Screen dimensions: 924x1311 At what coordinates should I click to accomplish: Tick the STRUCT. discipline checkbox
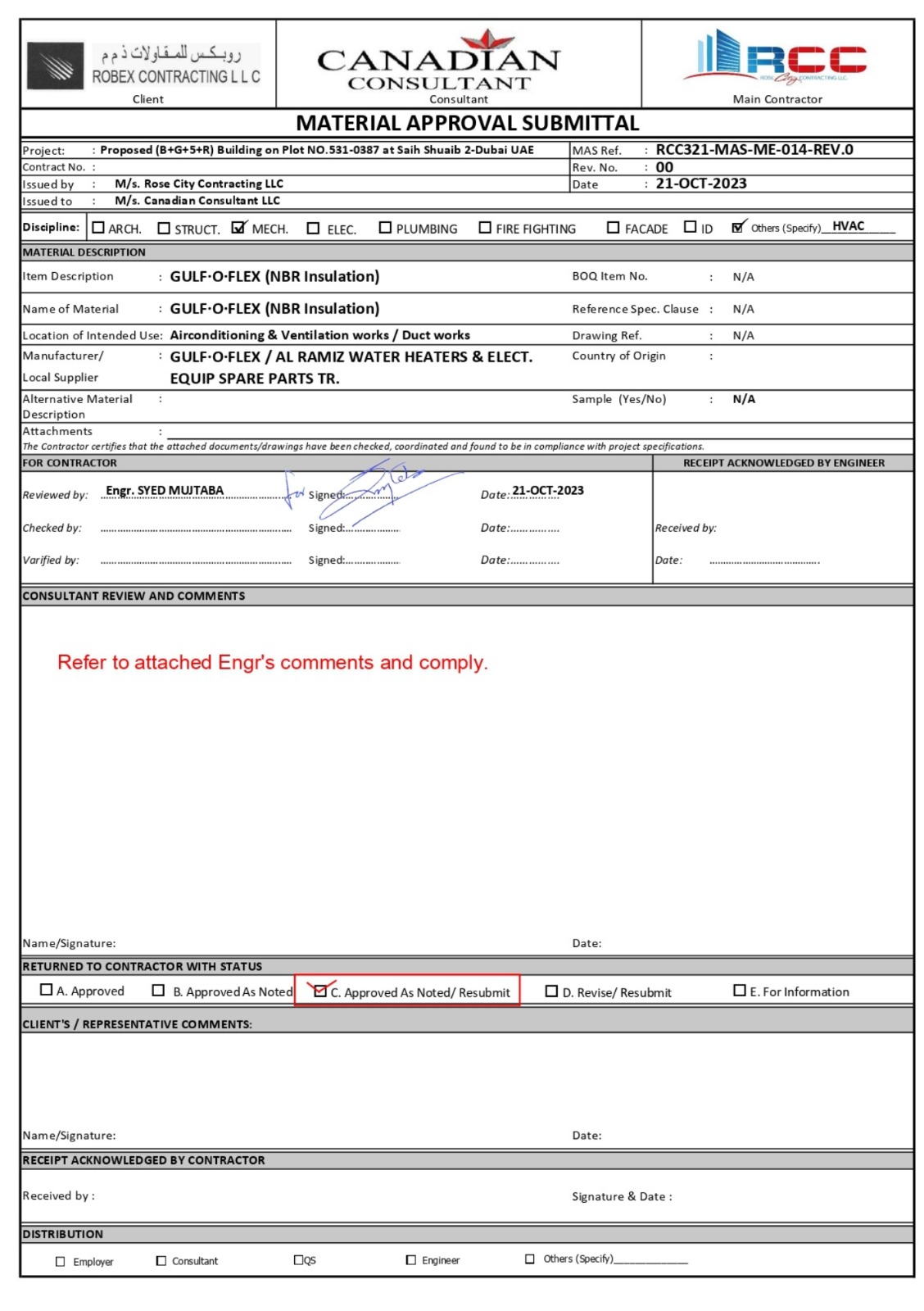(164, 228)
